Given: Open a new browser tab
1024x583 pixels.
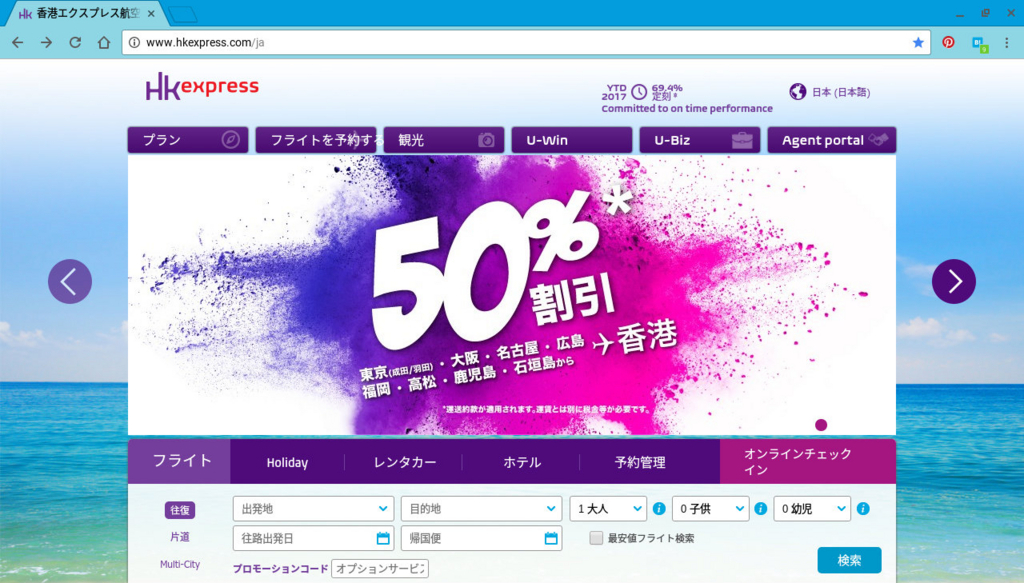Looking at the screenshot, I should point(183,14).
